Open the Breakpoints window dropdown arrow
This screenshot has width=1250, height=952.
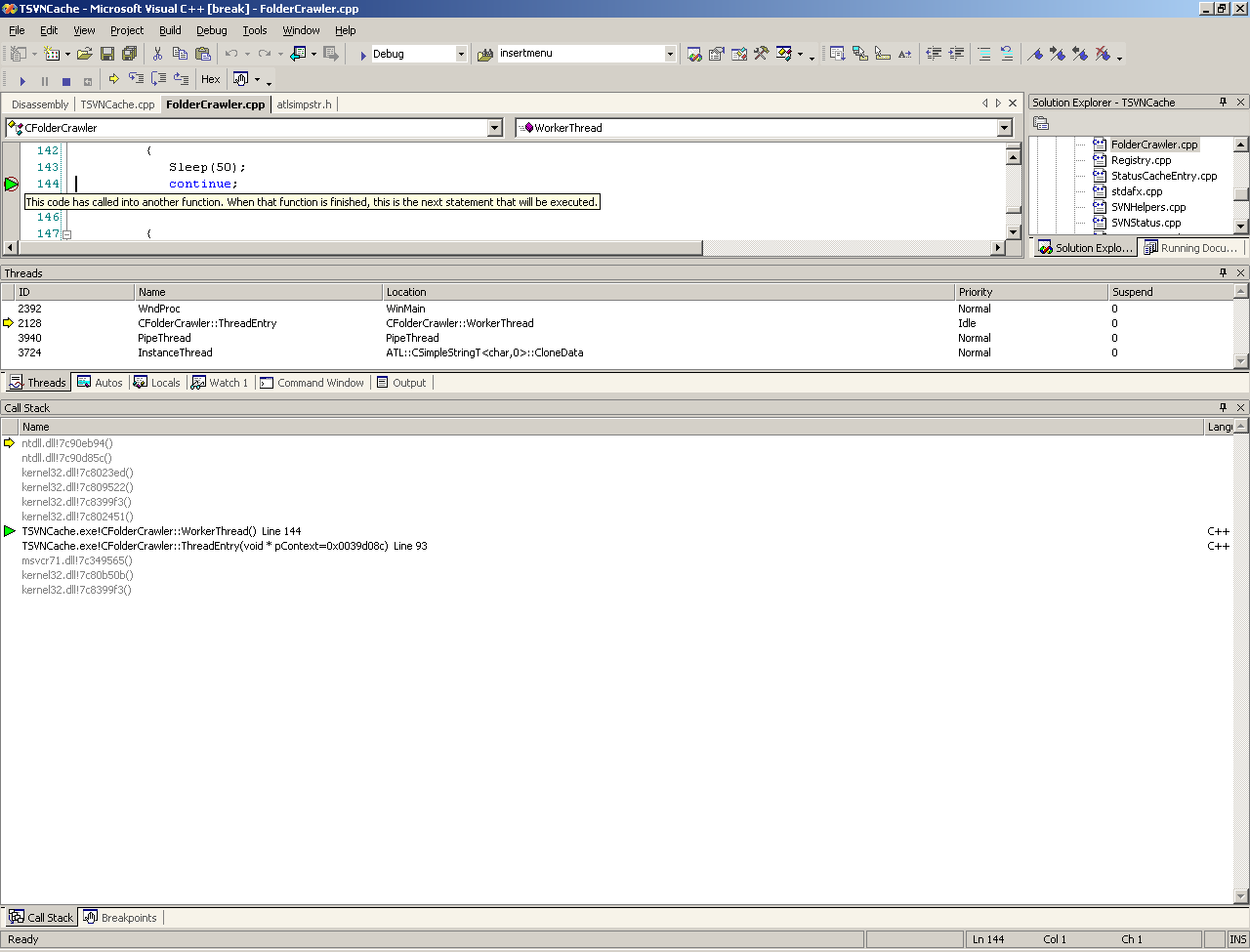click(x=257, y=80)
